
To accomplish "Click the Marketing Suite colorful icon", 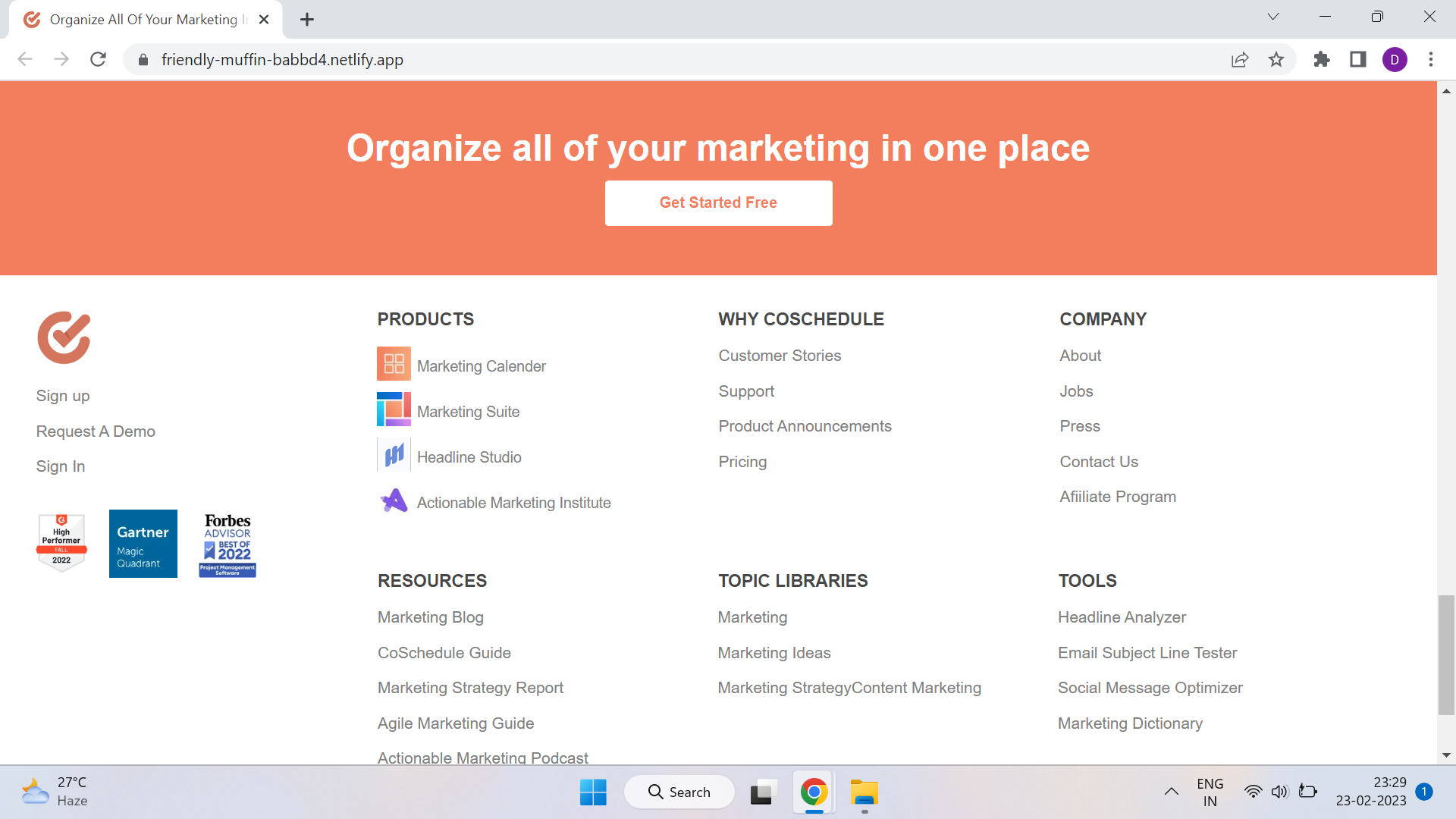I will (x=394, y=409).
